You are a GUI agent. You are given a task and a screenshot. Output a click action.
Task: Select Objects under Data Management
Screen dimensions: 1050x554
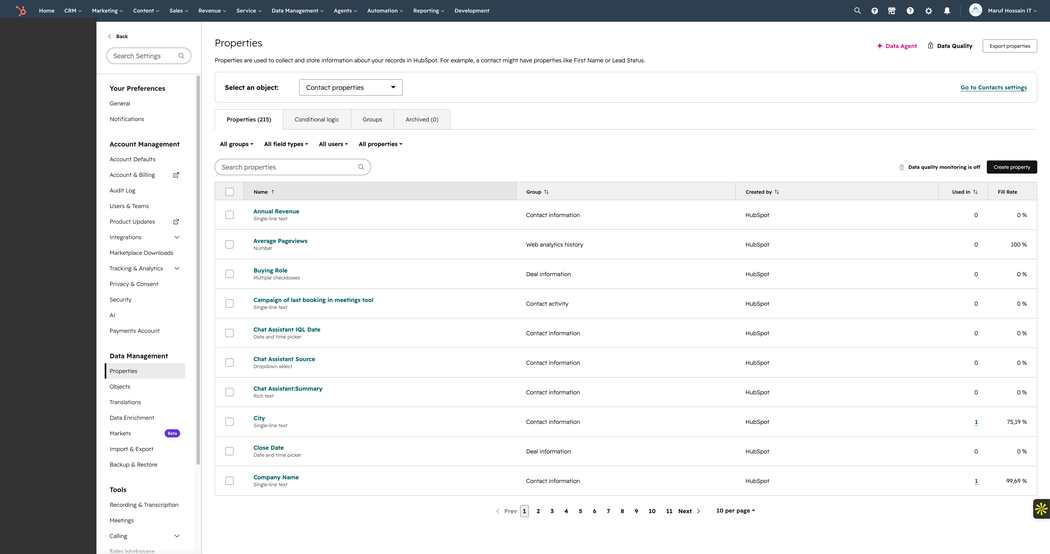[x=120, y=387]
